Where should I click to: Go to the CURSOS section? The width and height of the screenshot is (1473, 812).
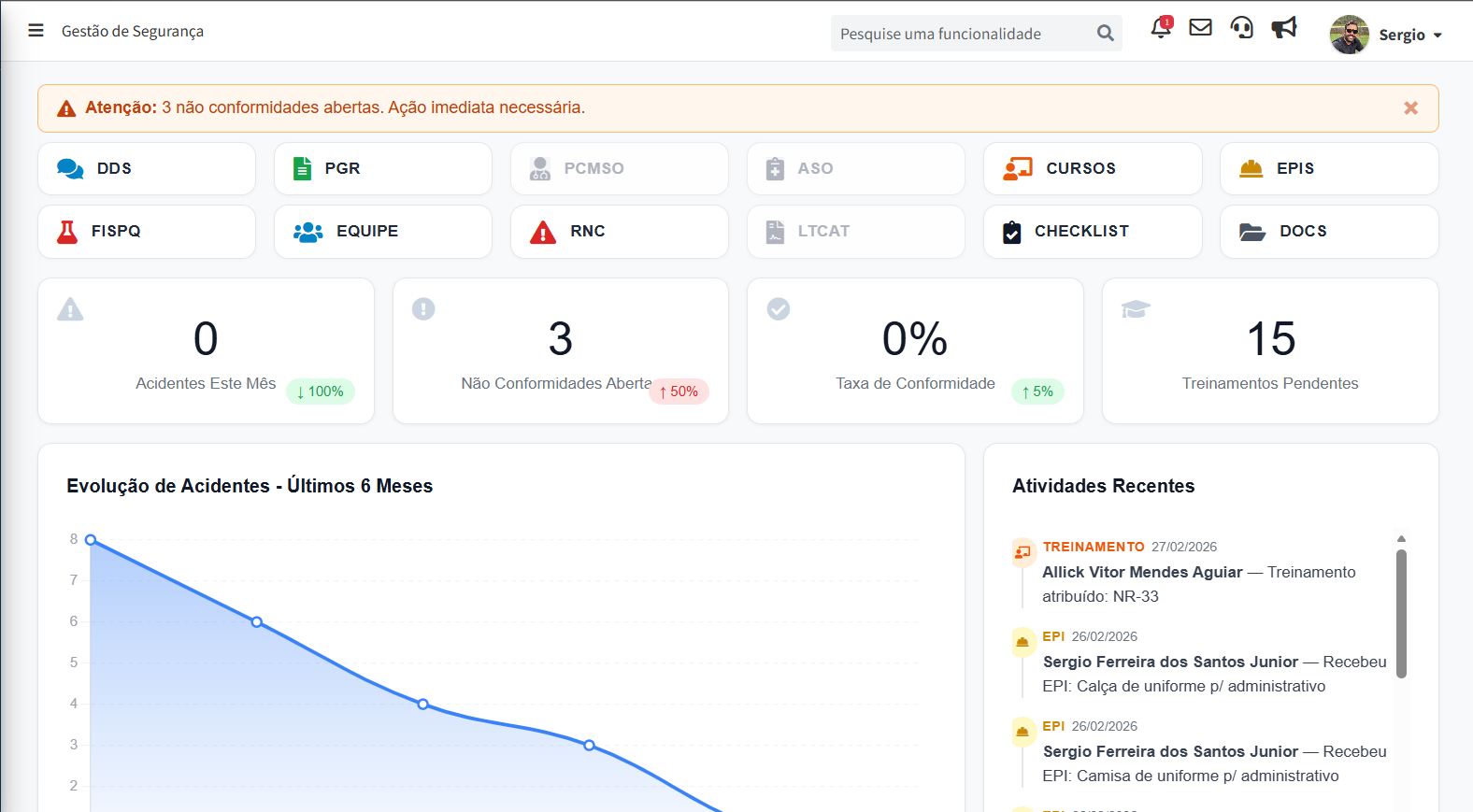click(x=1093, y=168)
